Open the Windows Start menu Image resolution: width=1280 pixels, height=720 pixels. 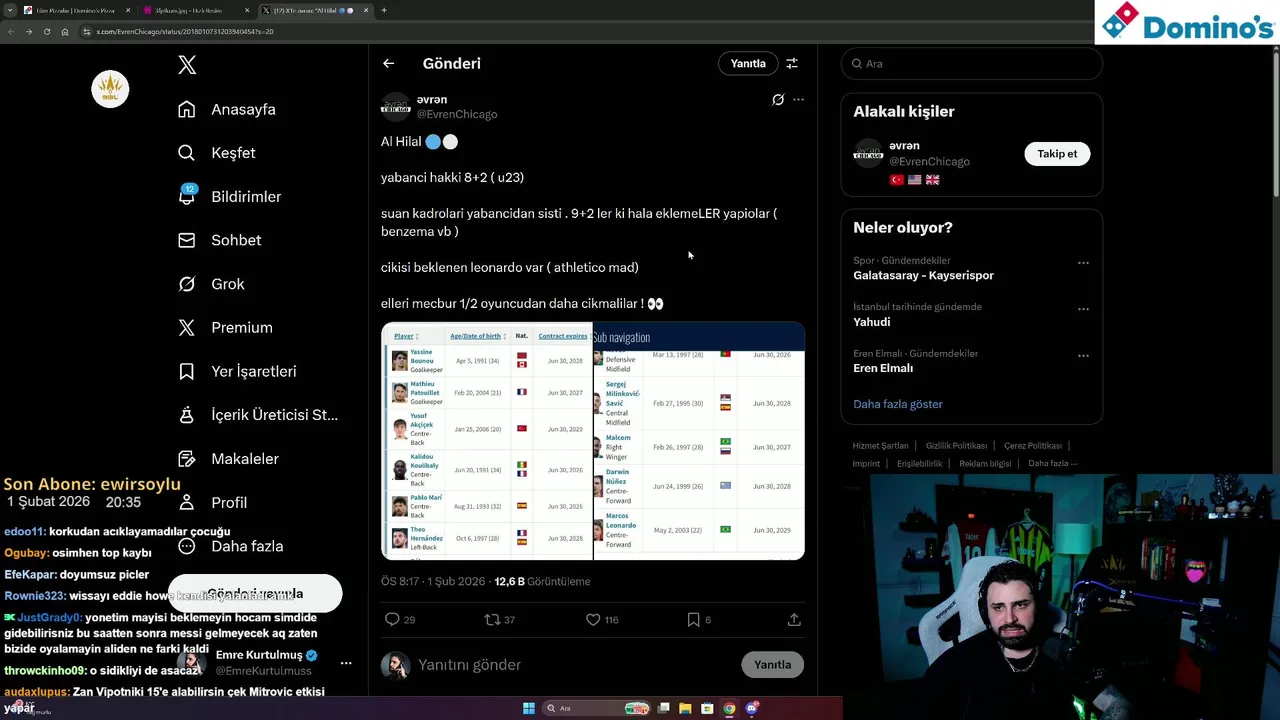(528, 708)
